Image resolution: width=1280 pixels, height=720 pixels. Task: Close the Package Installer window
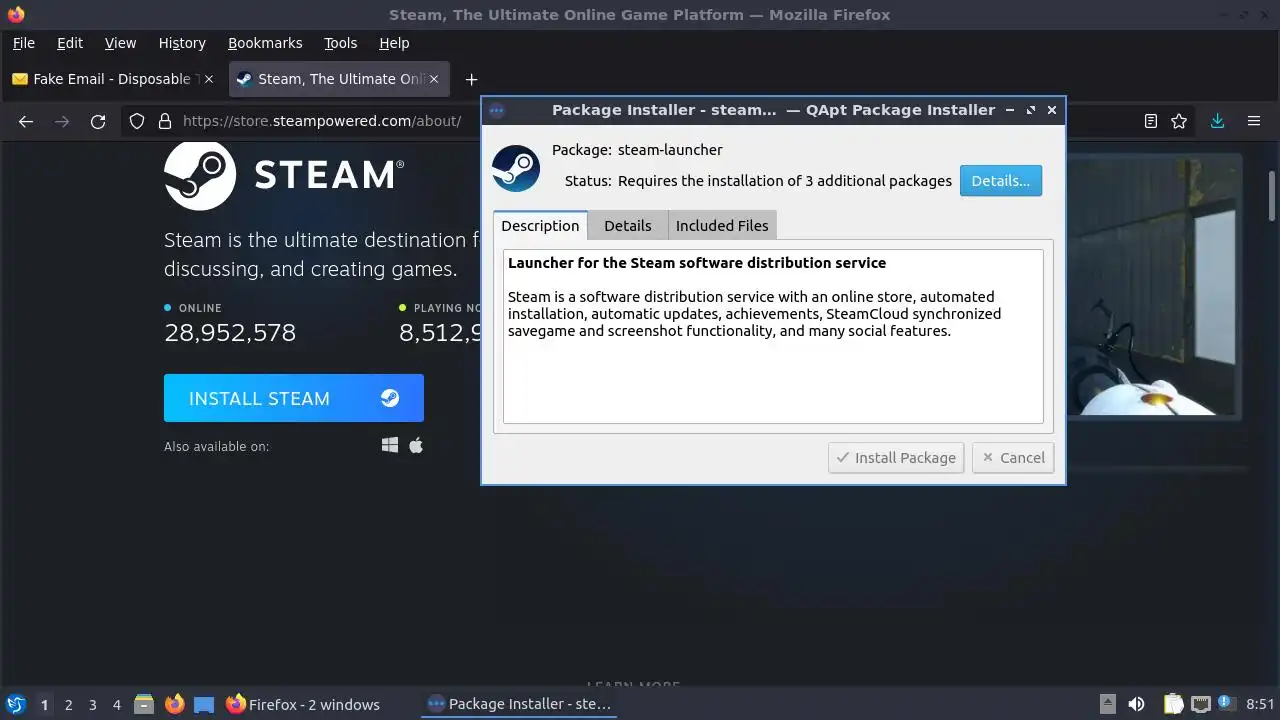[x=1052, y=110]
